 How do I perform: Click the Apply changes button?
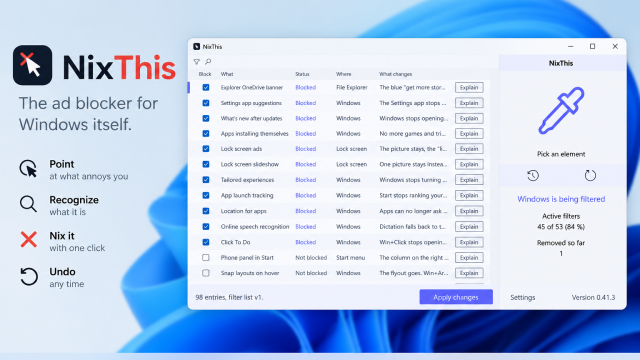coord(456,297)
